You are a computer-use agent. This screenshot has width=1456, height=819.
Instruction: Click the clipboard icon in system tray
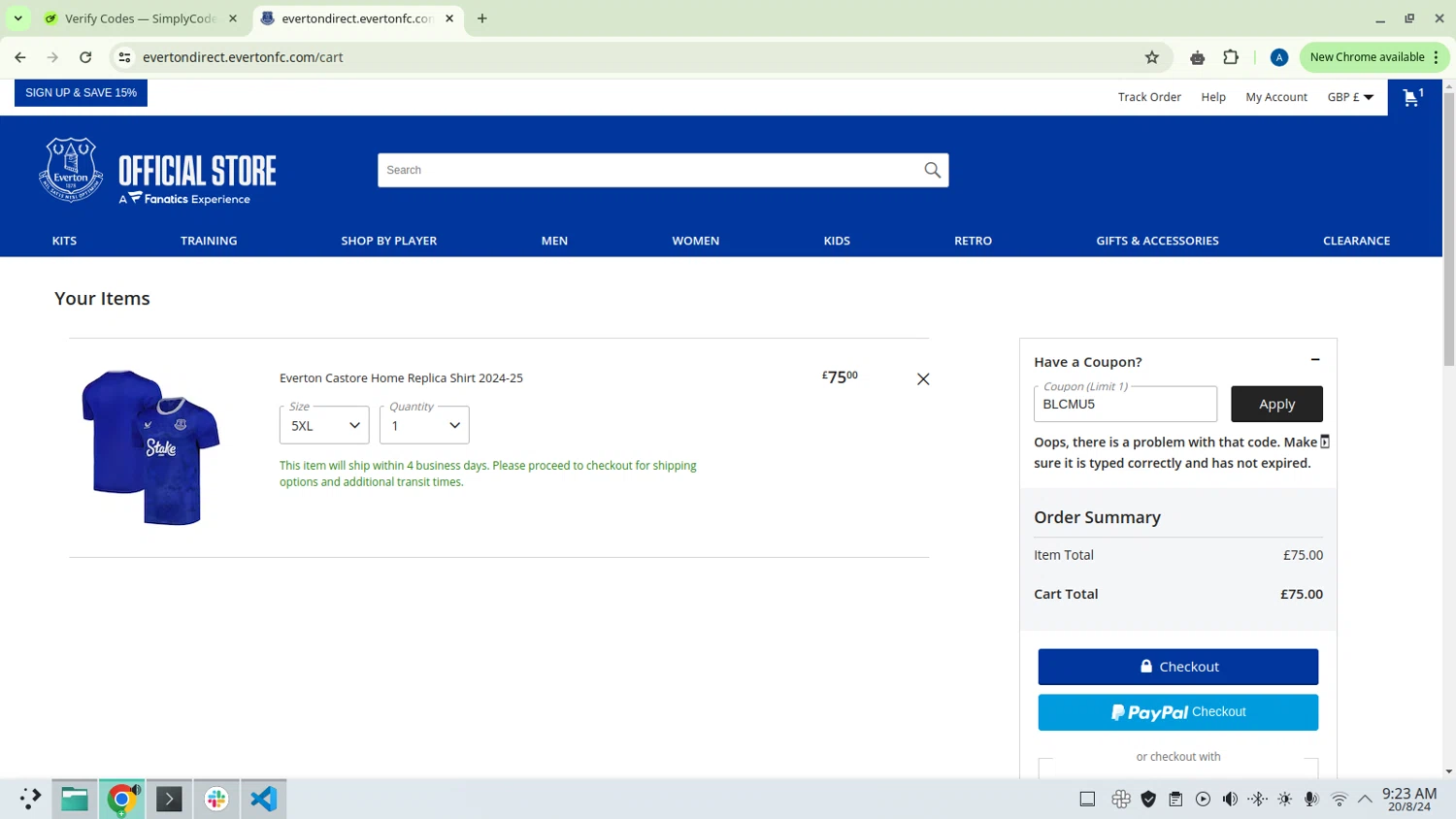point(1175,799)
